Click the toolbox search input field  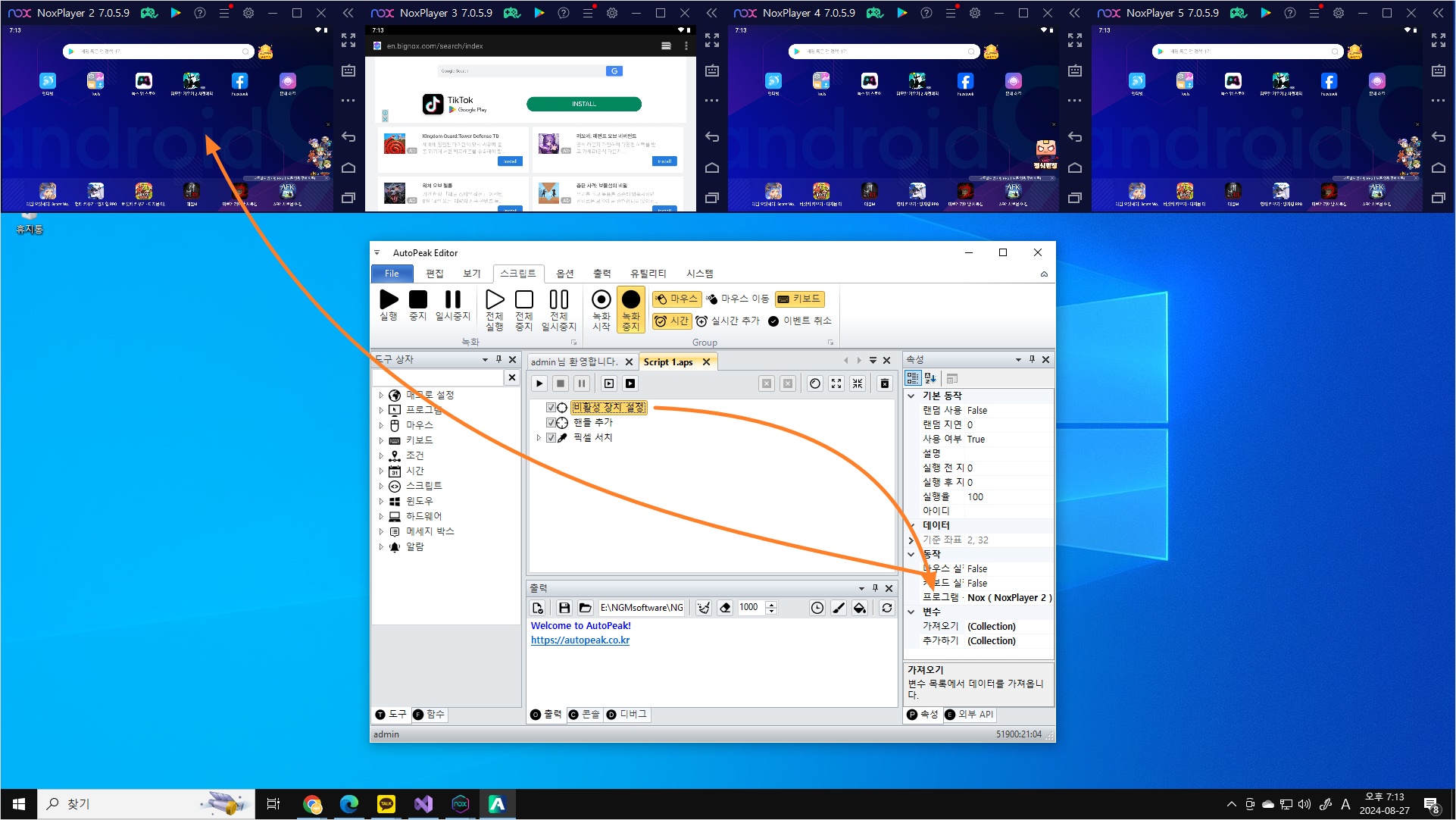pyautogui.click(x=438, y=377)
